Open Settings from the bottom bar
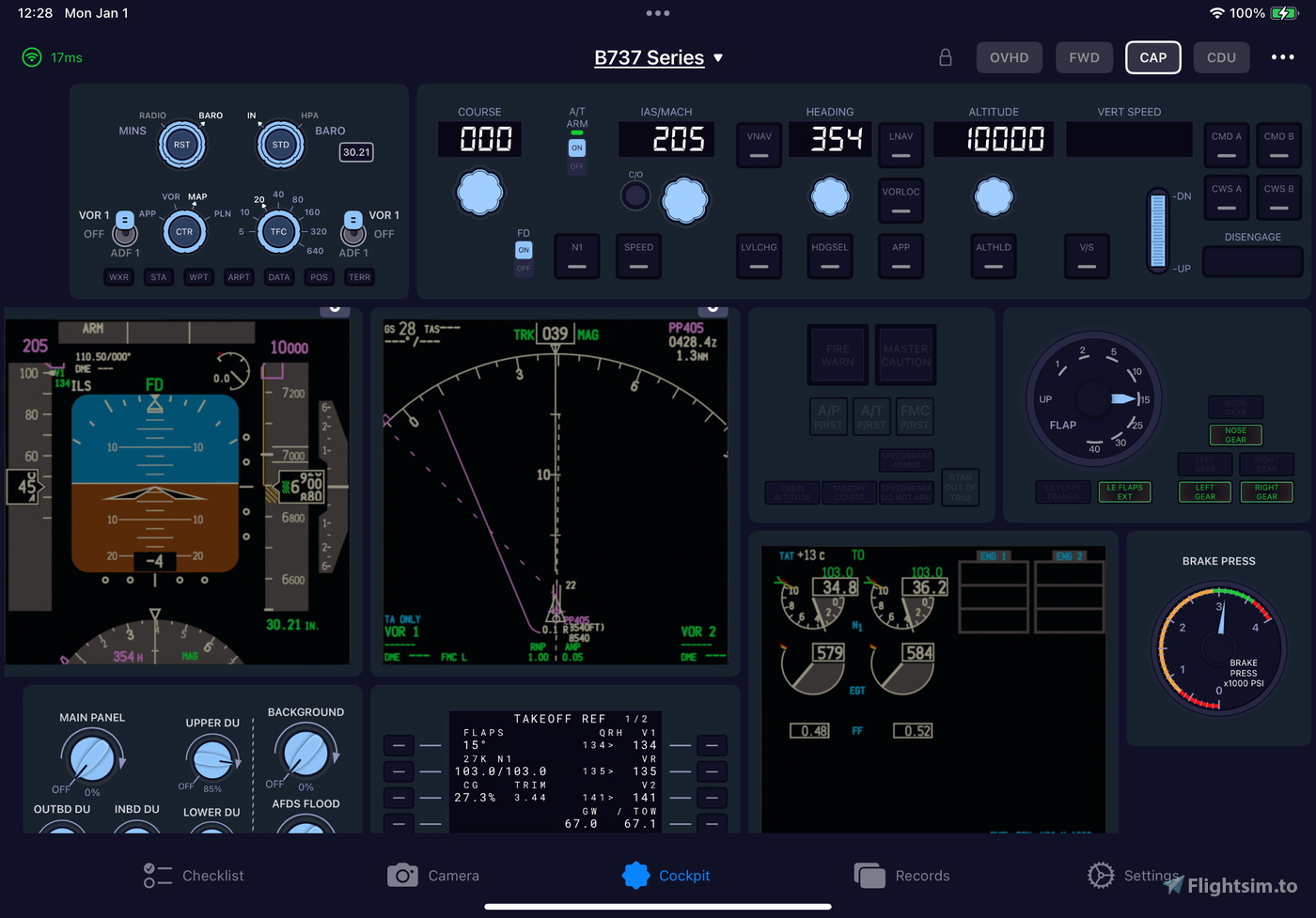Screen dimensions: 1316x918 pyautogui.click(x=1133, y=875)
